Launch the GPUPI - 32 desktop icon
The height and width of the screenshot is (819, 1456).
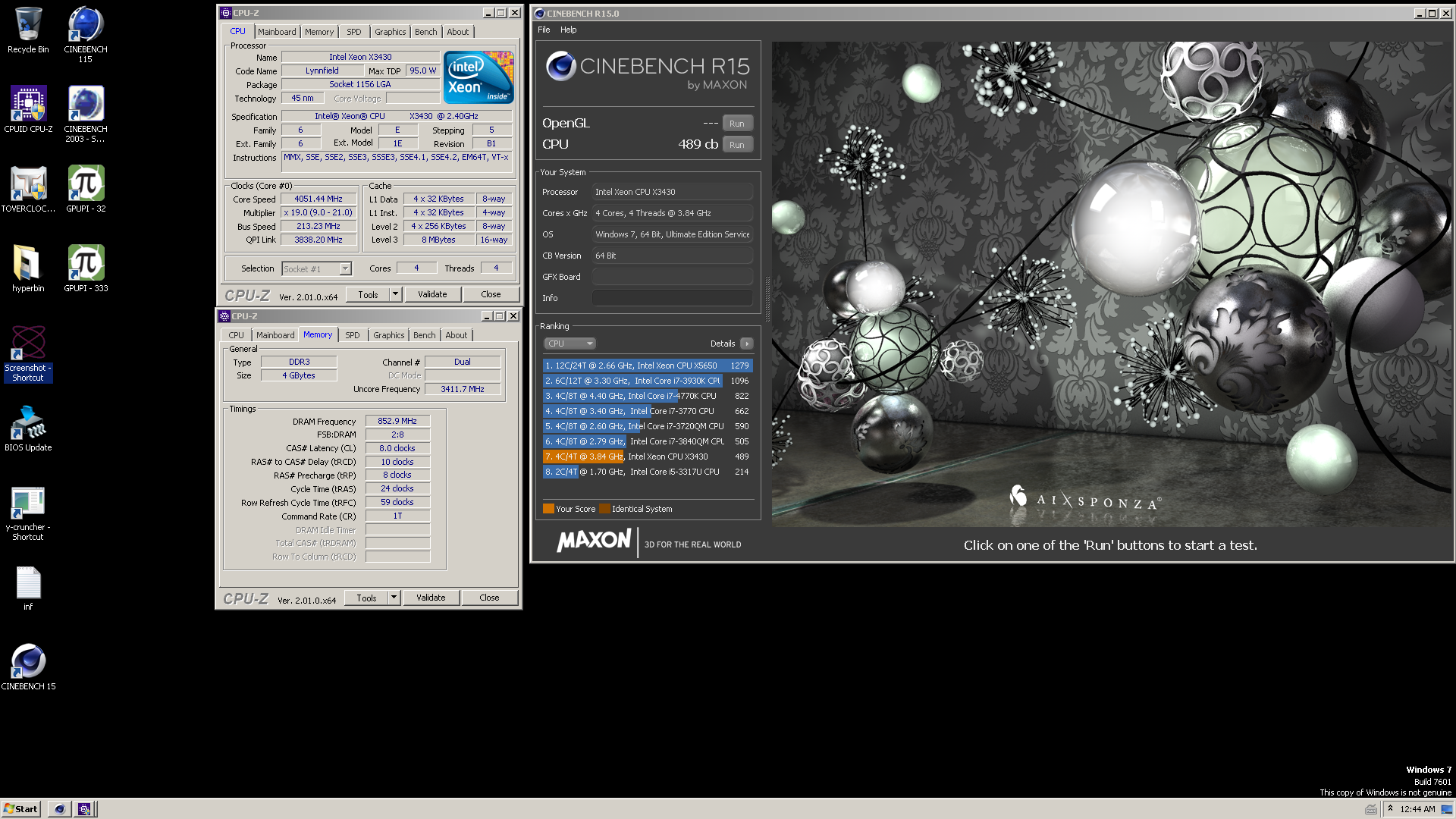click(x=86, y=190)
